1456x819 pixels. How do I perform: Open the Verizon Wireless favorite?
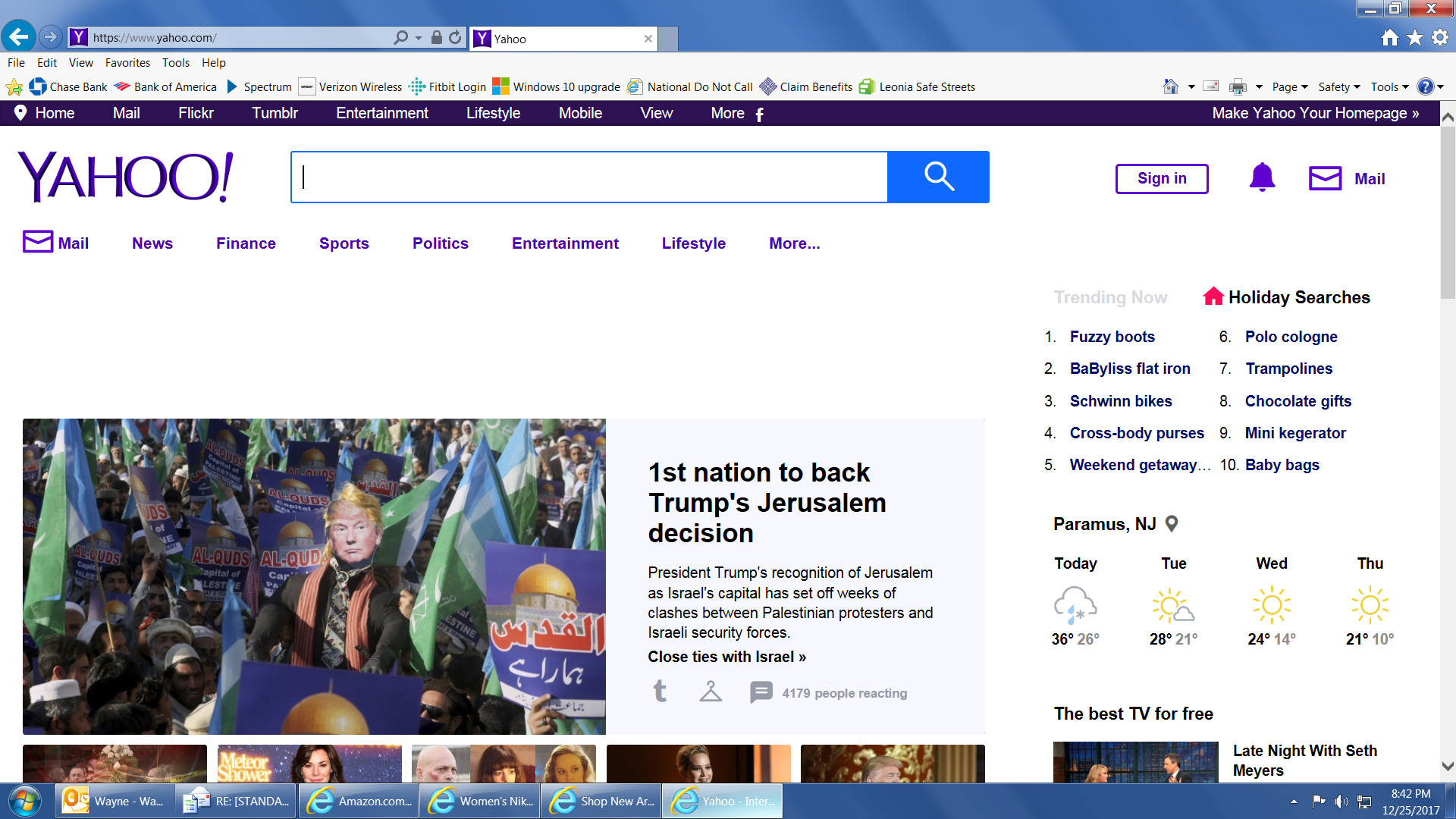click(350, 87)
